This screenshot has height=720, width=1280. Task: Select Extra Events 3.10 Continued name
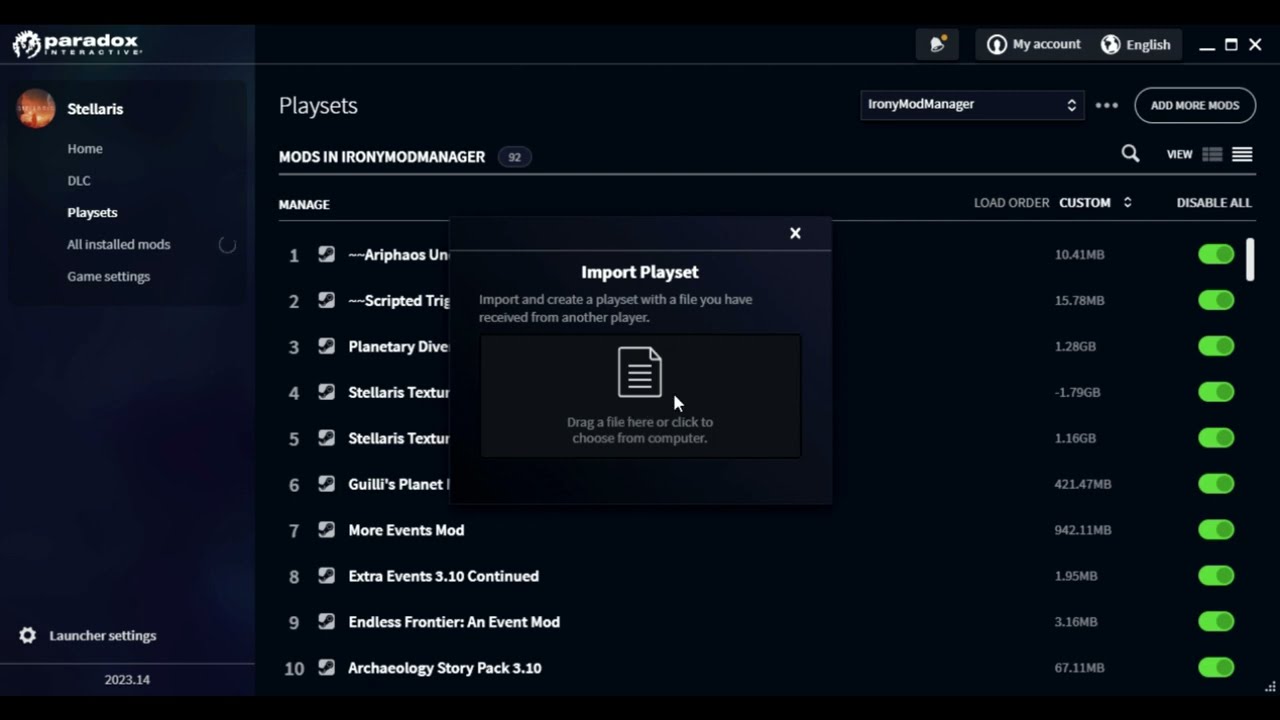pyautogui.click(x=444, y=576)
